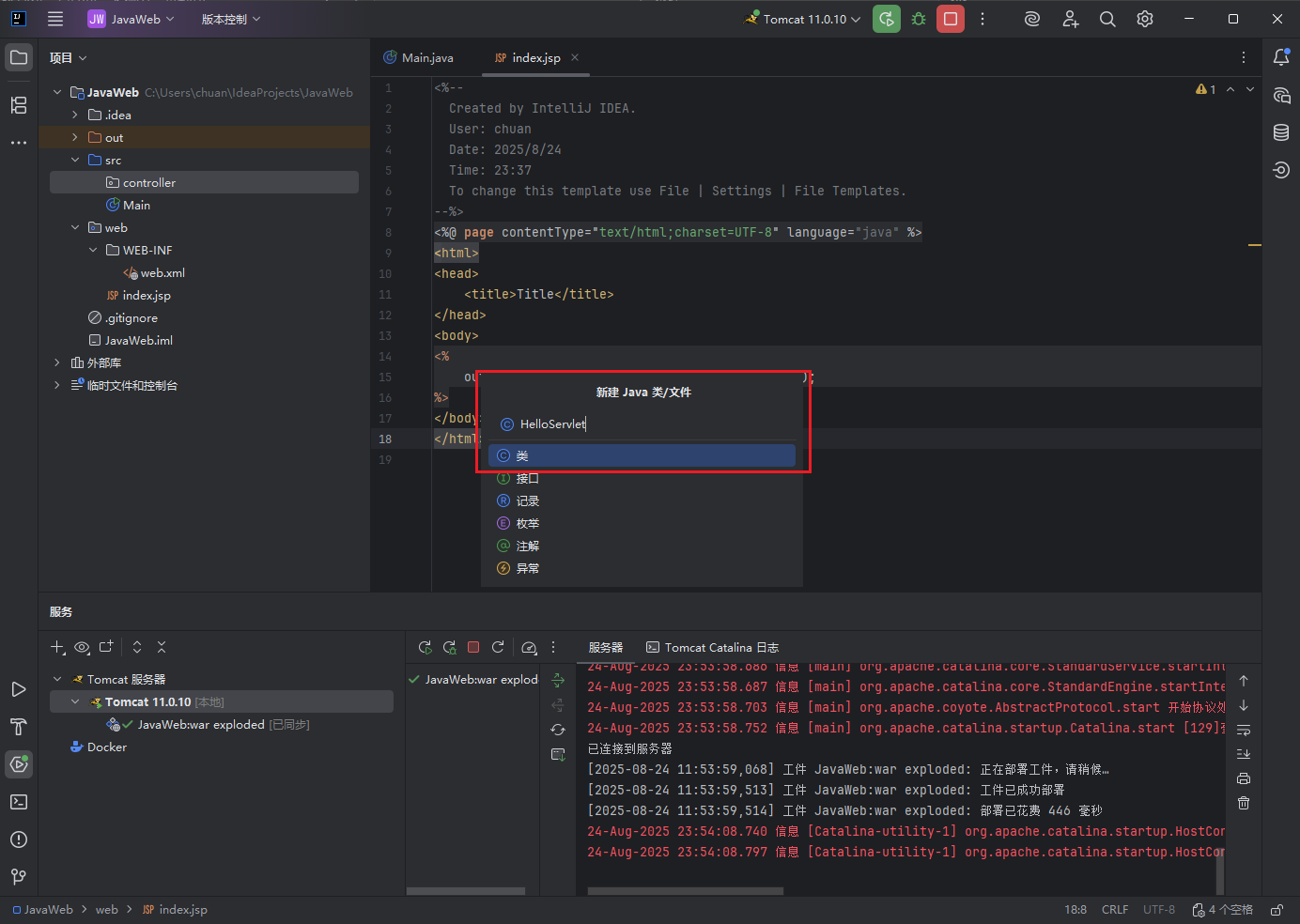Image resolution: width=1300 pixels, height=924 pixels.
Task: Switch to the Main.java tab
Action: (x=419, y=58)
